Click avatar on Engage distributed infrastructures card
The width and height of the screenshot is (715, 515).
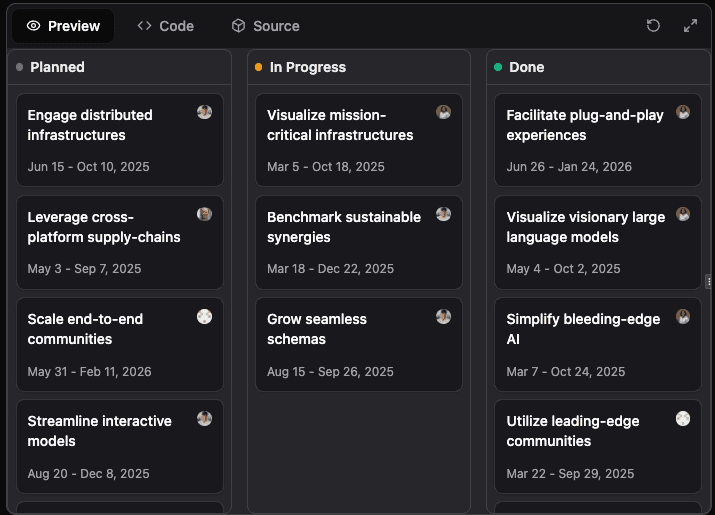point(205,112)
